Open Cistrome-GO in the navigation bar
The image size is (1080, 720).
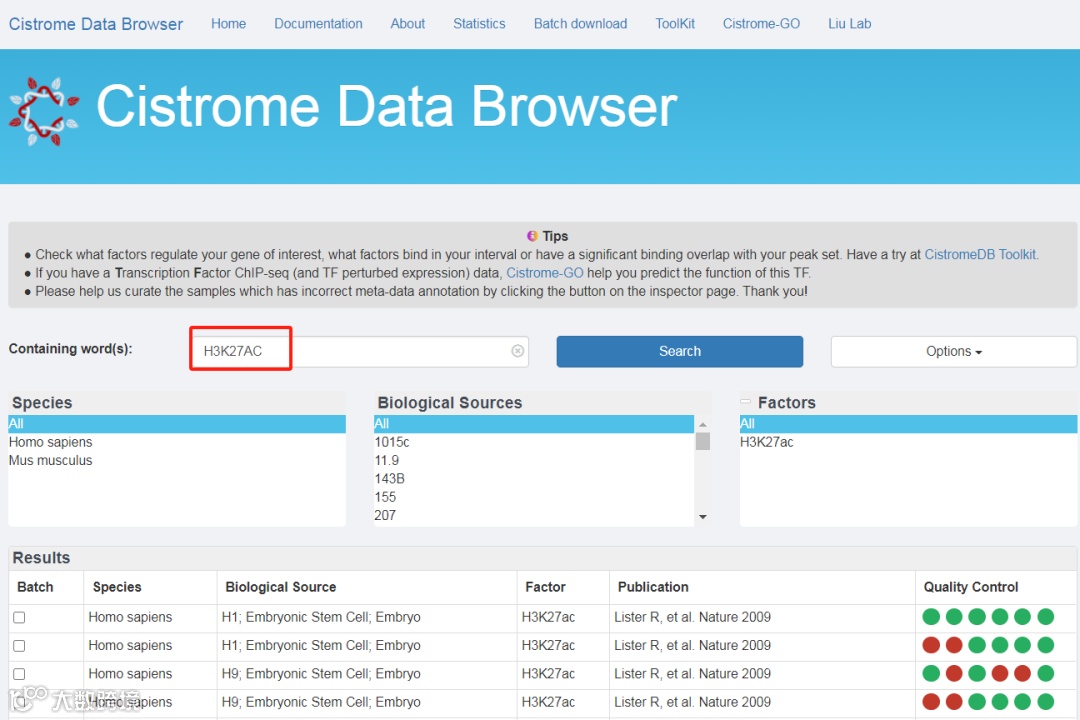761,23
